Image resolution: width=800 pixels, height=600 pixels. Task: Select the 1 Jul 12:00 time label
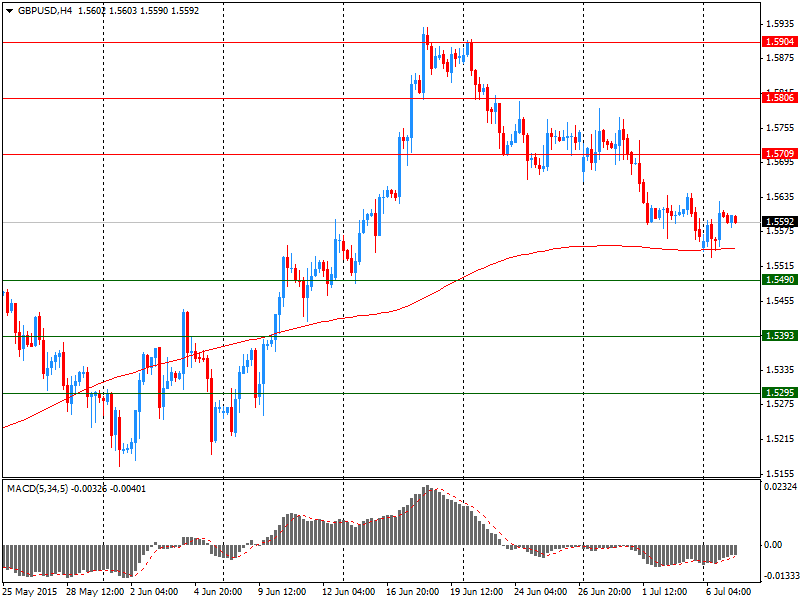click(665, 592)
